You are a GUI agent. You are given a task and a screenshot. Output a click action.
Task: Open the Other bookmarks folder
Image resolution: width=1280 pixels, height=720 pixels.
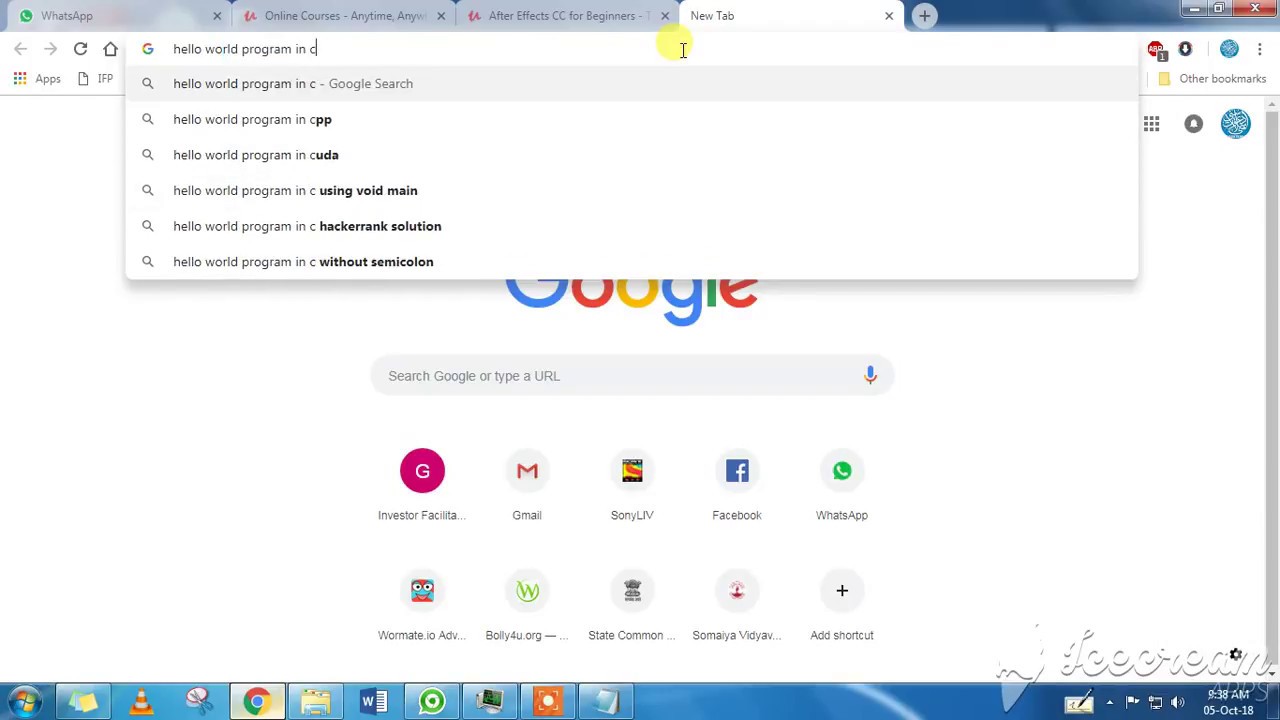pos(1212,79)
